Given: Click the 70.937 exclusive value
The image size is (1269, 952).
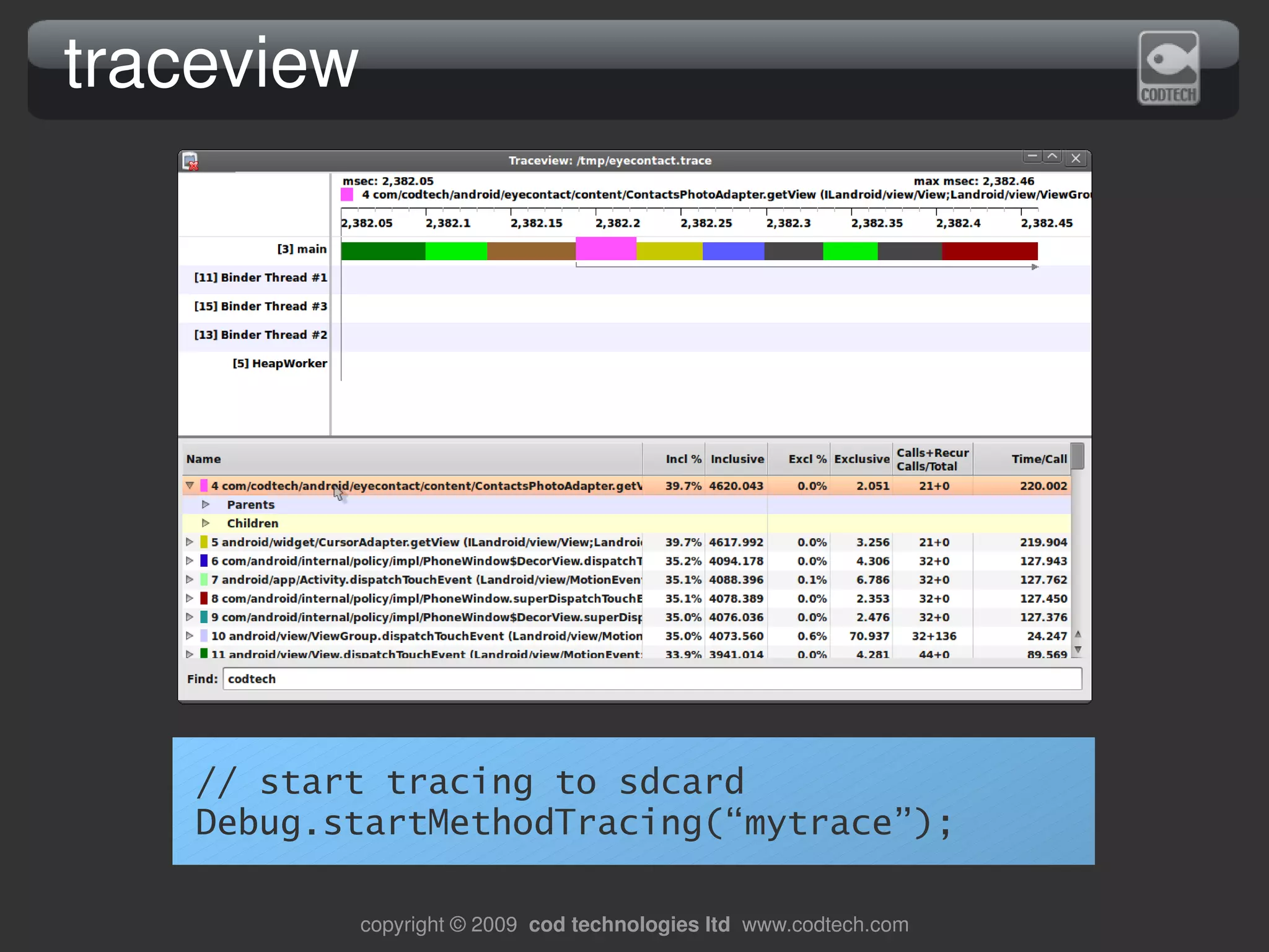Looking at the screenshot, I should coord(869,636).
